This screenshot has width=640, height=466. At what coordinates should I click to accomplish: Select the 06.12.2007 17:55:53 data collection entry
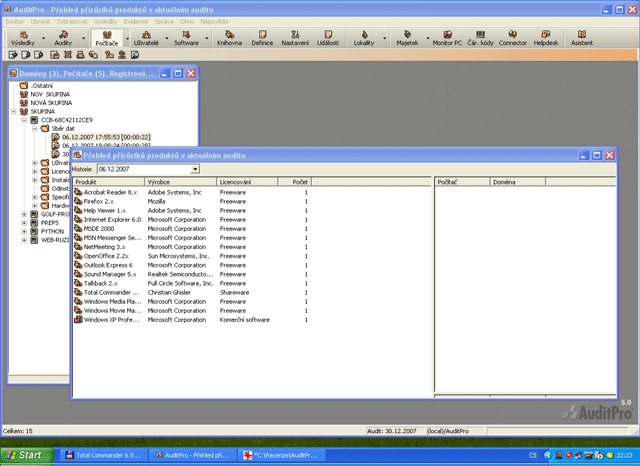[106, 137]
